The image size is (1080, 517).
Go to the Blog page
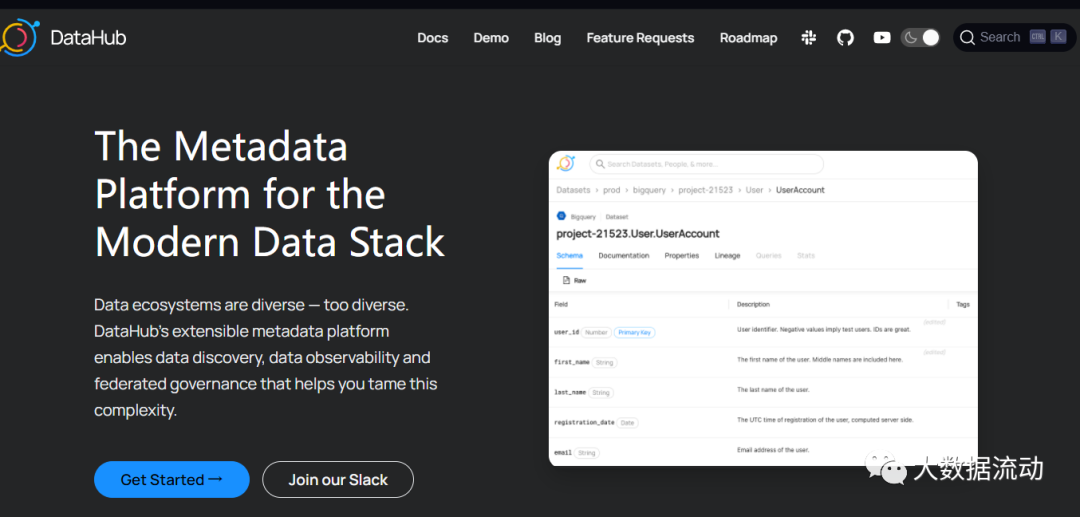coord(548,38)
